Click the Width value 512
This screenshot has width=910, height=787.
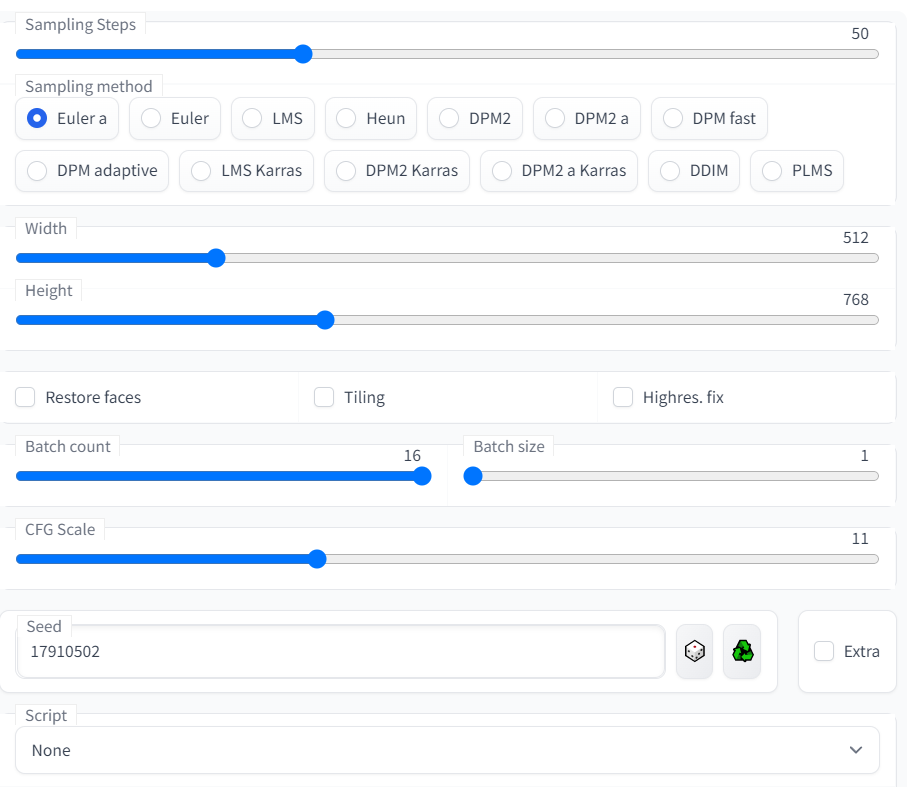pos(855,237)
